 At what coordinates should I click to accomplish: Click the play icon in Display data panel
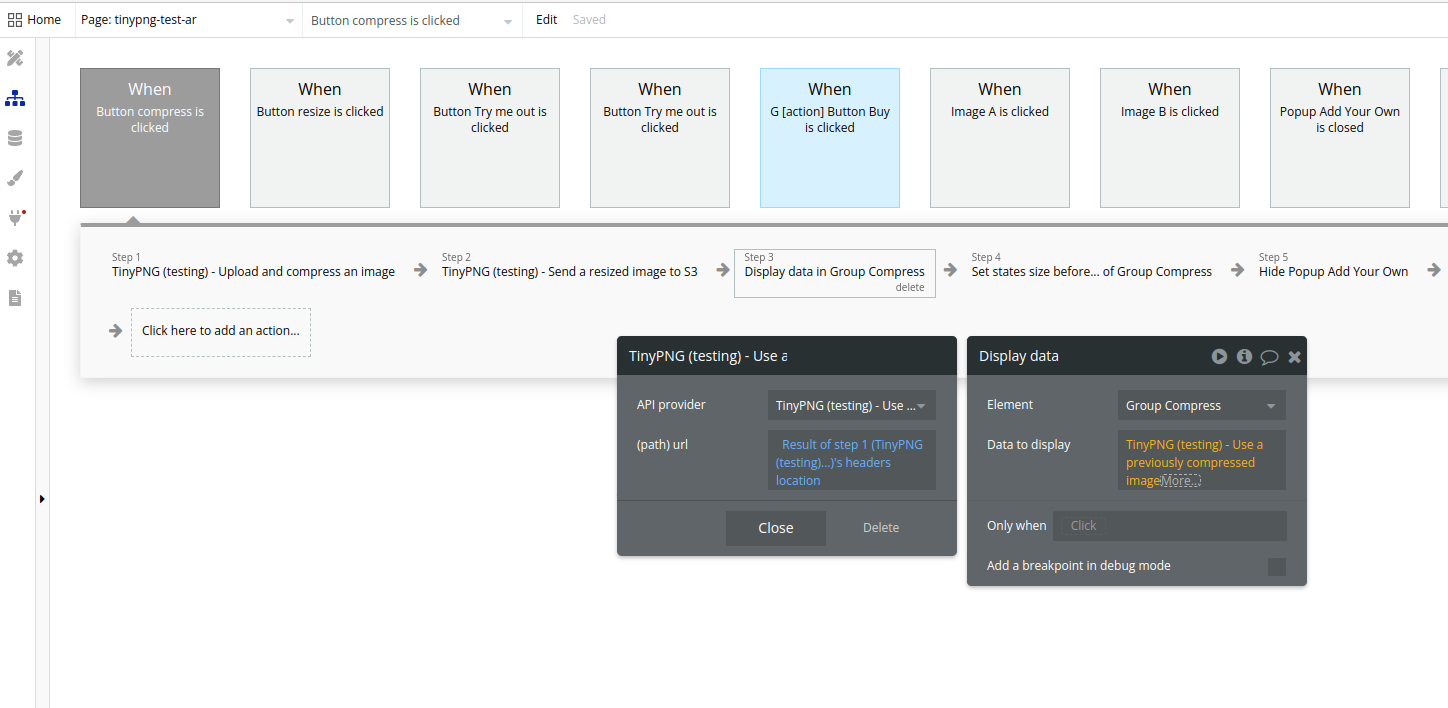[1219, 356]
